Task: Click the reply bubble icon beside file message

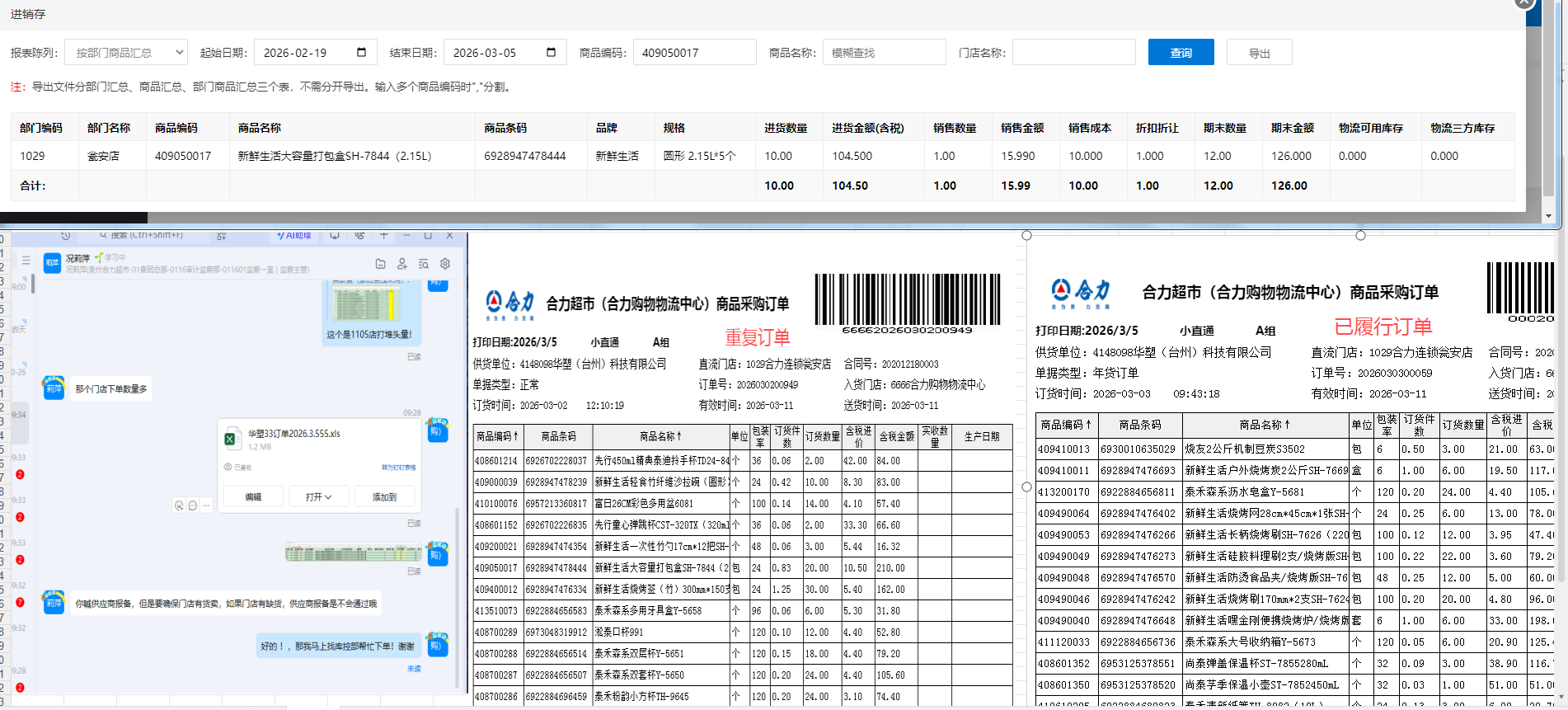Action: point(192,505)
